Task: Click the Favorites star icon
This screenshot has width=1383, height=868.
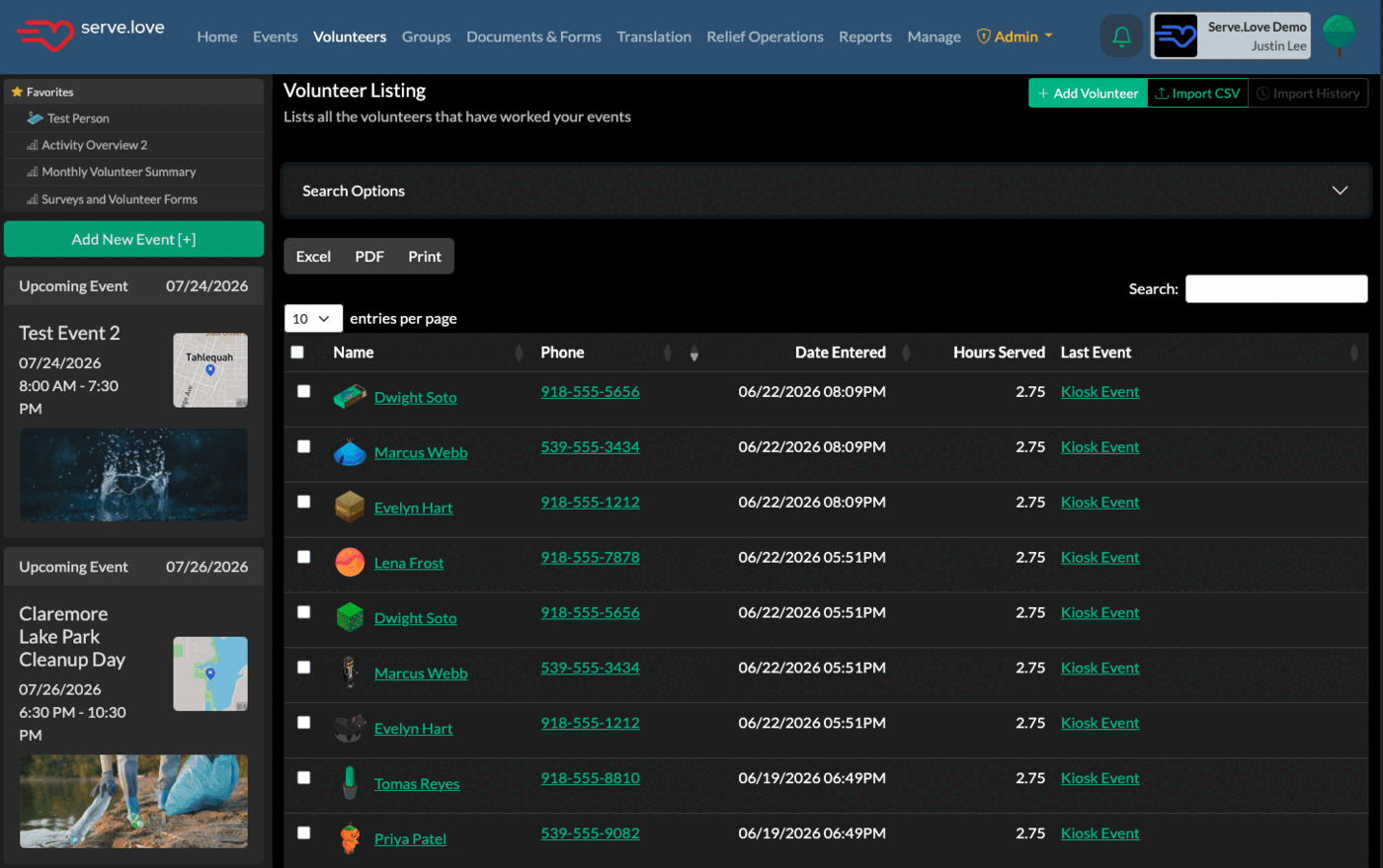Action: (x=17, y=92)
